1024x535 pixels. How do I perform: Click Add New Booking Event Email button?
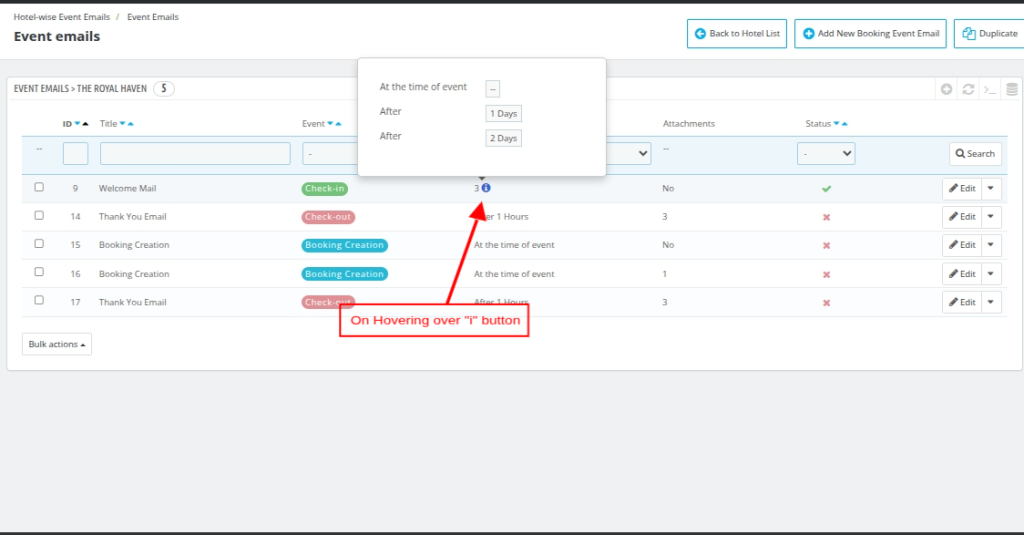tap(870, 34)
